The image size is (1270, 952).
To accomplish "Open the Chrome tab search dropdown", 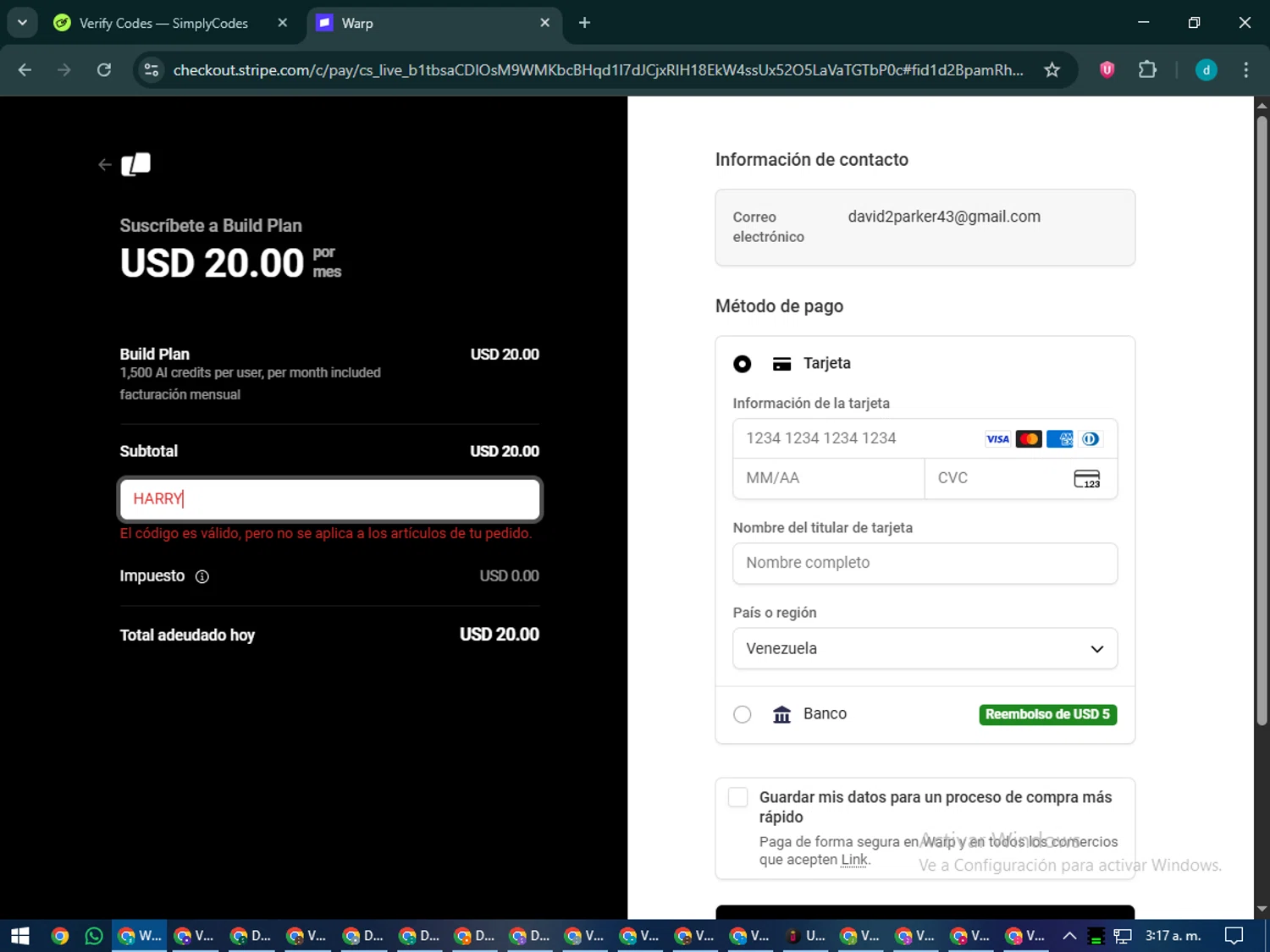I will [23, 23].
